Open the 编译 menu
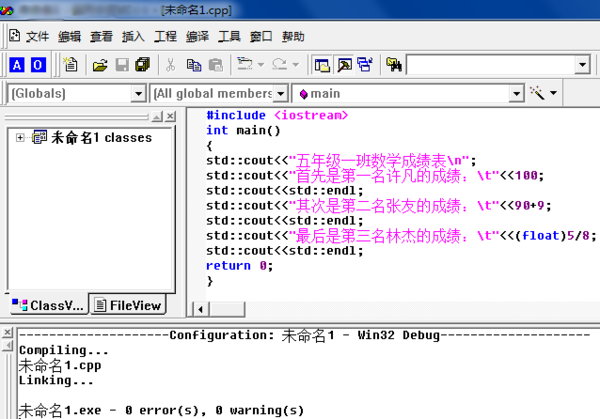This screenshot has width=600, height=419. coord(197,37)
